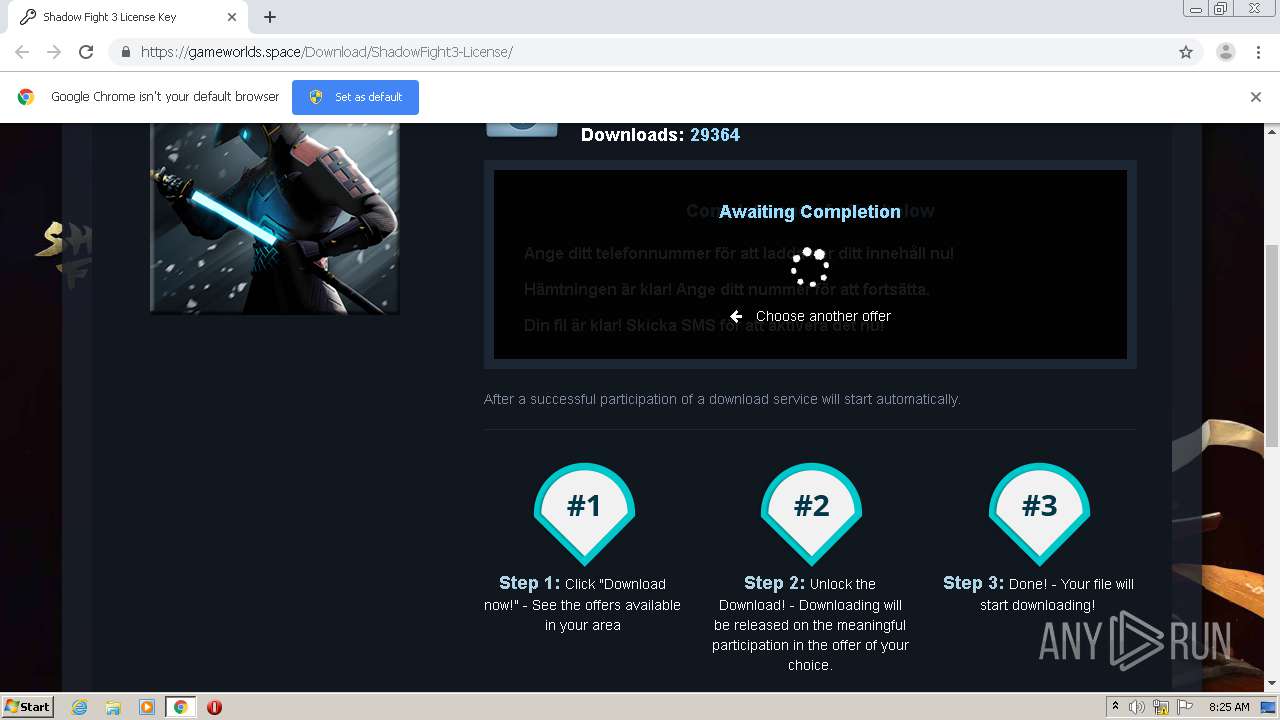
Task: Click the Step 3 description text
Action: pyautogui.click(x=1038, y=594)
